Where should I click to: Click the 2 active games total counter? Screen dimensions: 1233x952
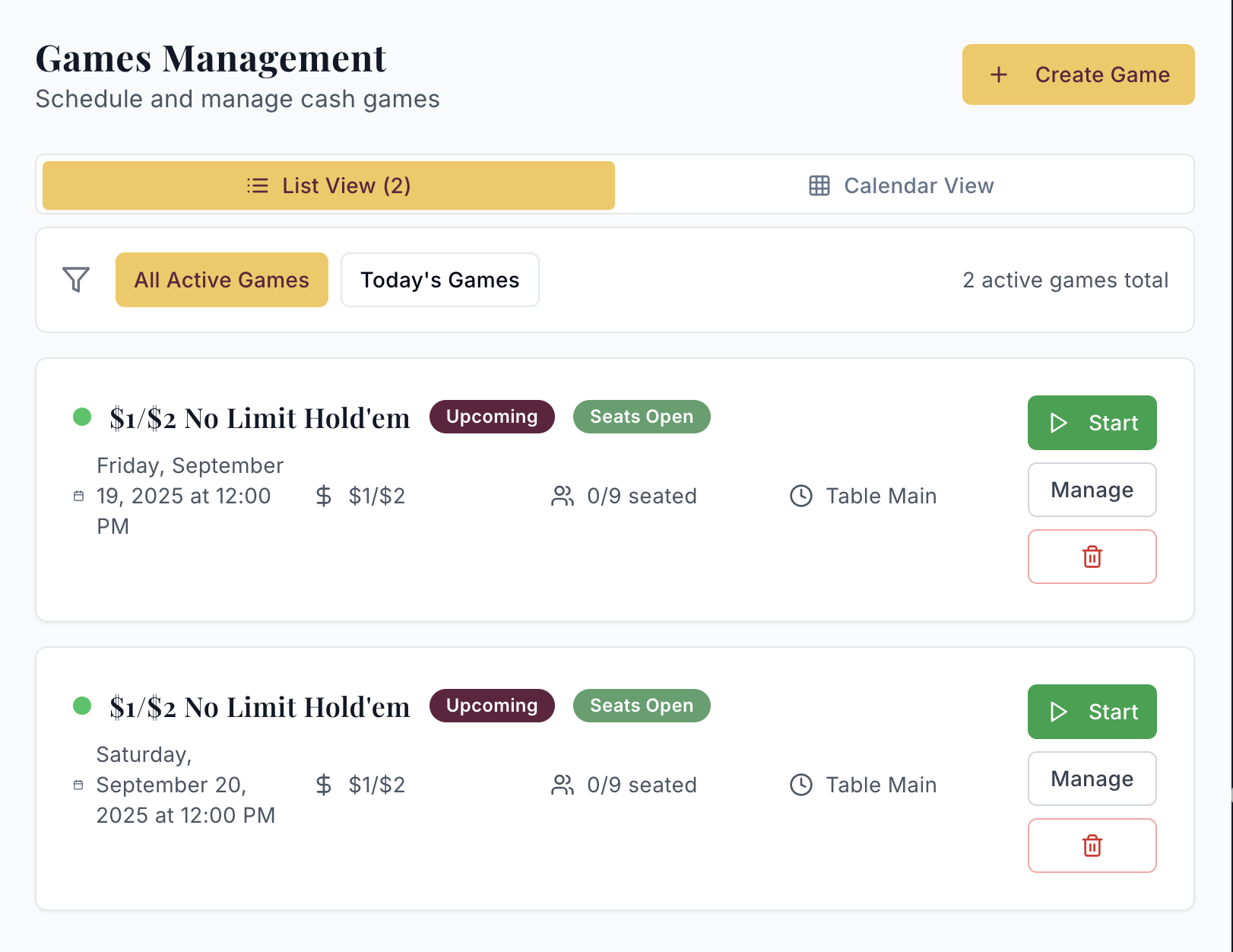pos(1066,280)
